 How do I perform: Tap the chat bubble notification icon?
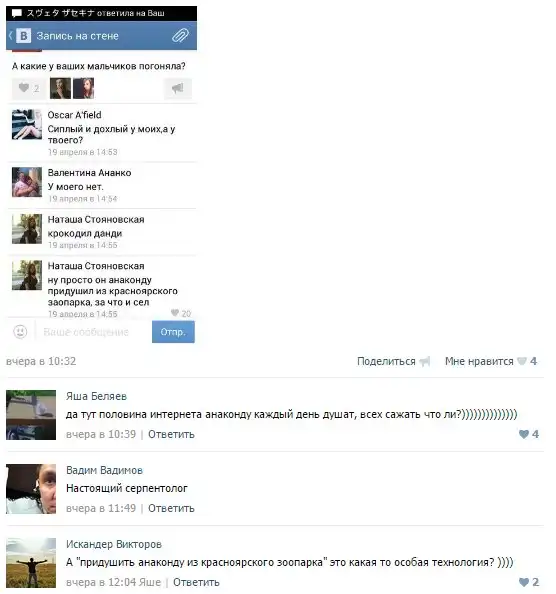(17, 13)
